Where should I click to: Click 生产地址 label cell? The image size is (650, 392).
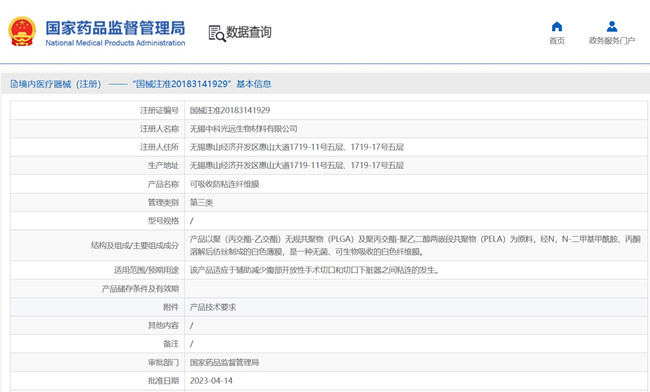[x=97, y=165]
